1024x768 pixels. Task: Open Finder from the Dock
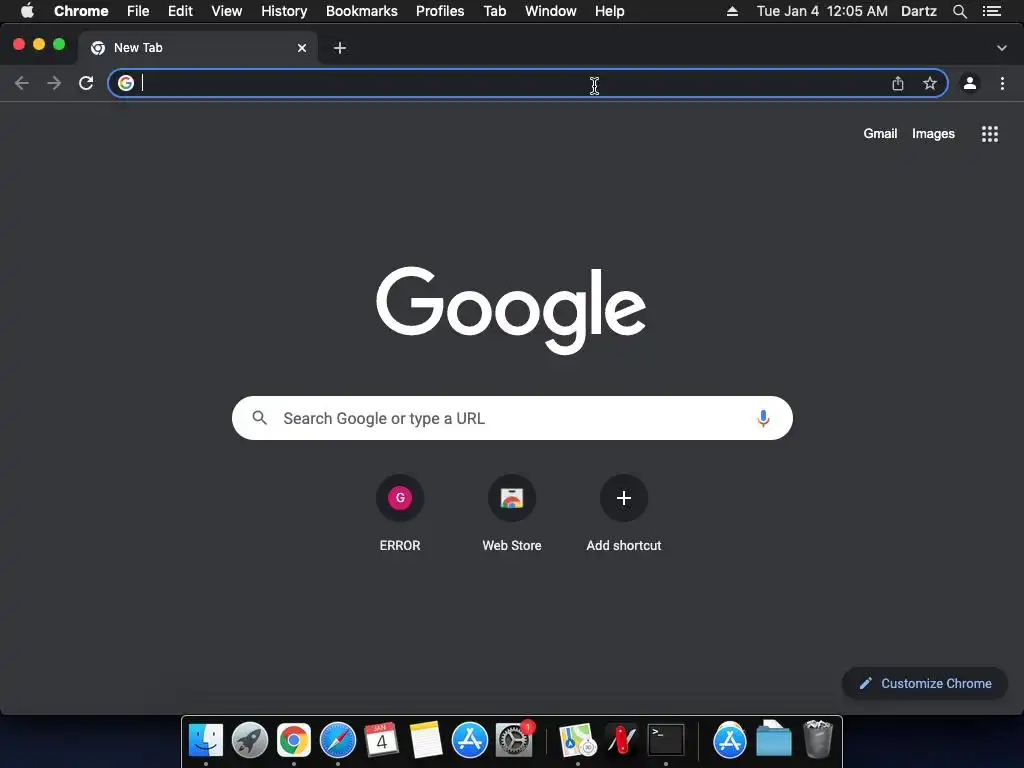coord(206,740)
